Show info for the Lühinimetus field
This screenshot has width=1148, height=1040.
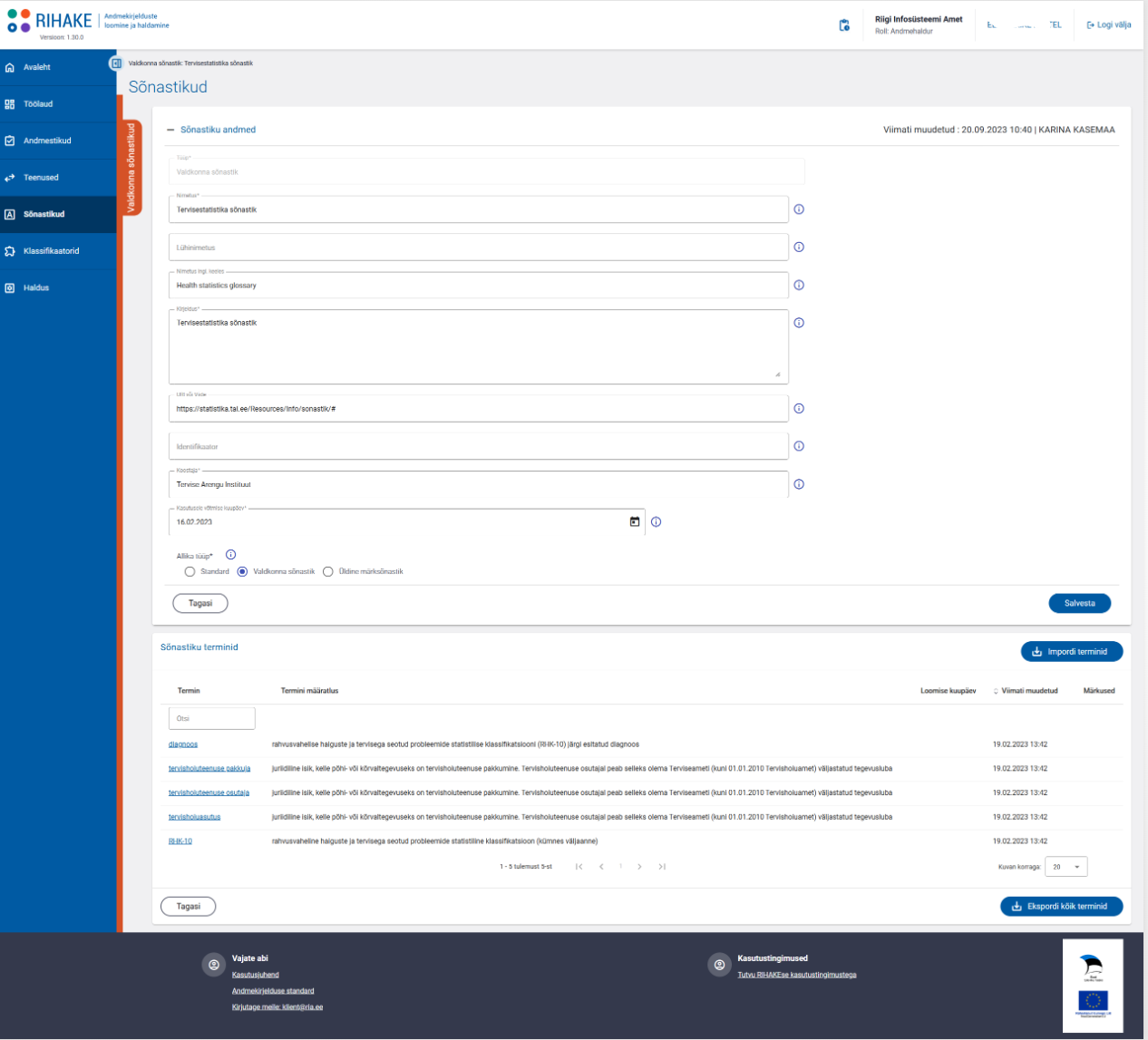[799, 247]
